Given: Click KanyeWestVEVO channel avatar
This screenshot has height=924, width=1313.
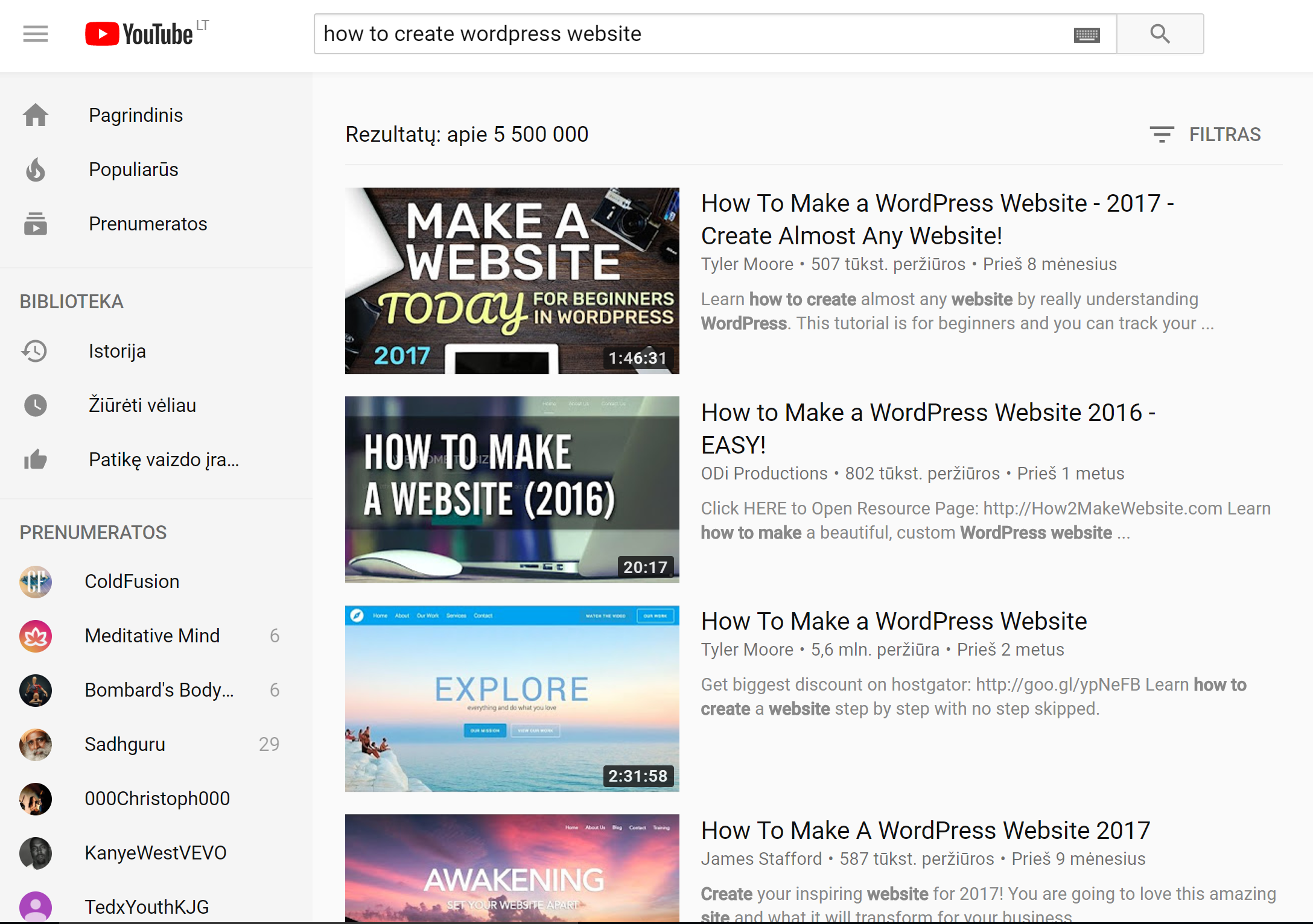Looking at the screenshot, I should coord(36,853).
